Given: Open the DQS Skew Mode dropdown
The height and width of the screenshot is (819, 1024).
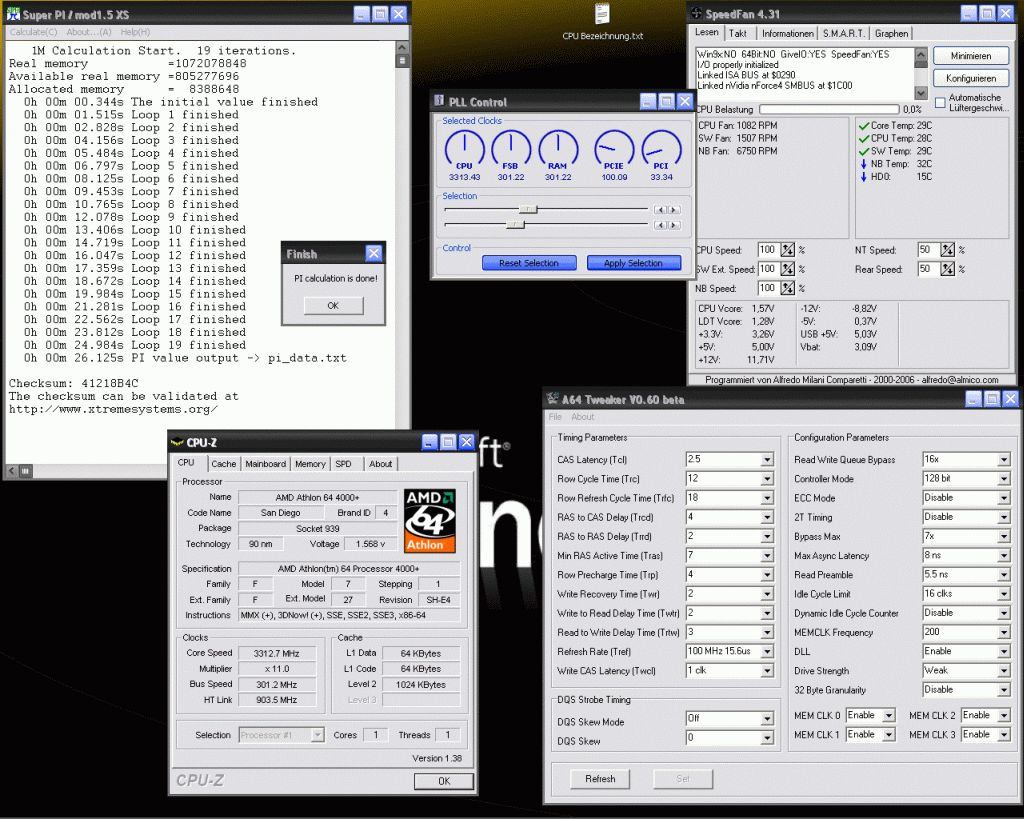Looking at the screenshot, I should point(767,718).
